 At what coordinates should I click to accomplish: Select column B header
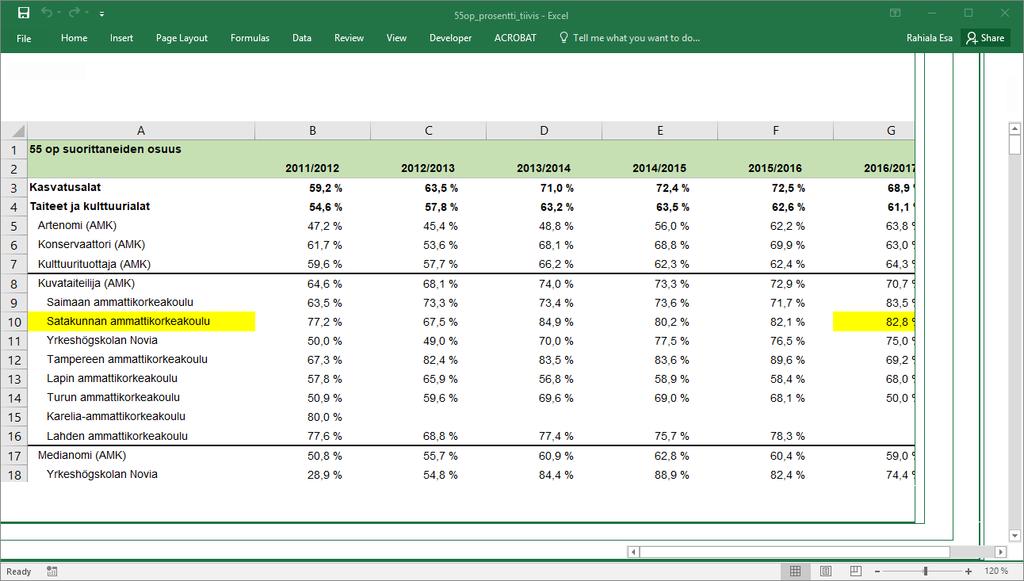313,131
